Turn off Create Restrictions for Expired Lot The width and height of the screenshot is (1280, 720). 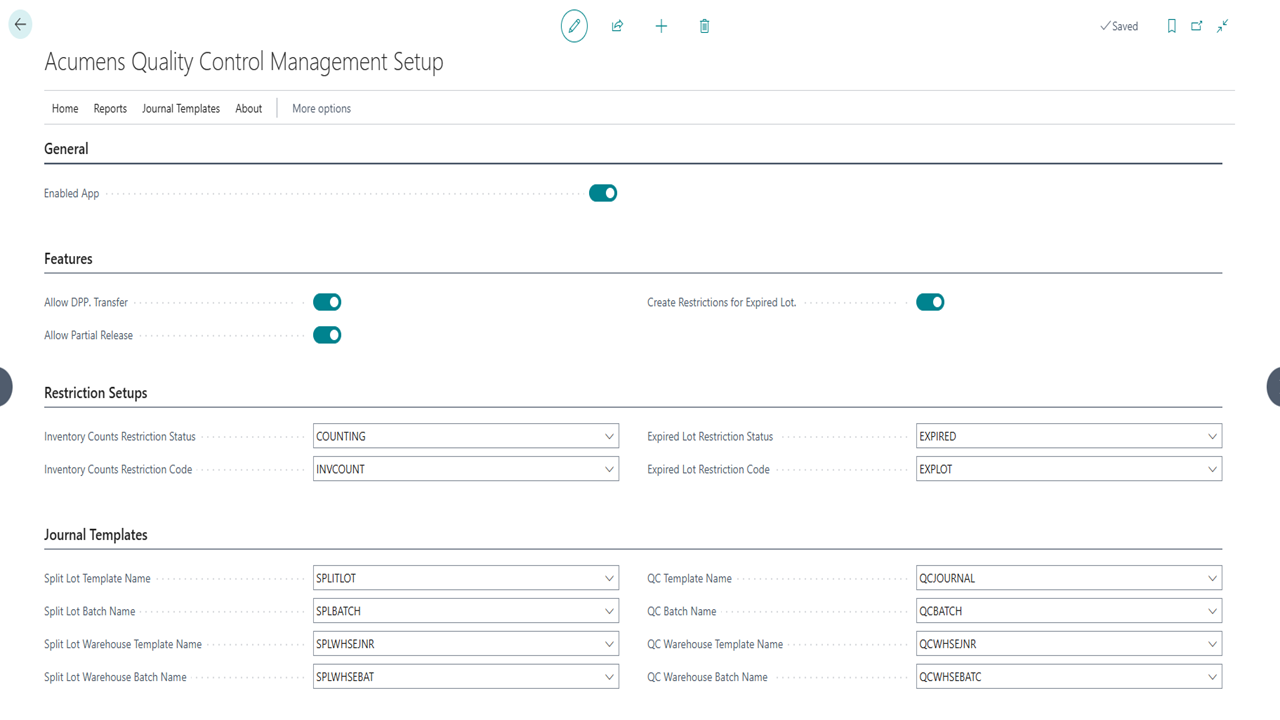tap(930, 302)
